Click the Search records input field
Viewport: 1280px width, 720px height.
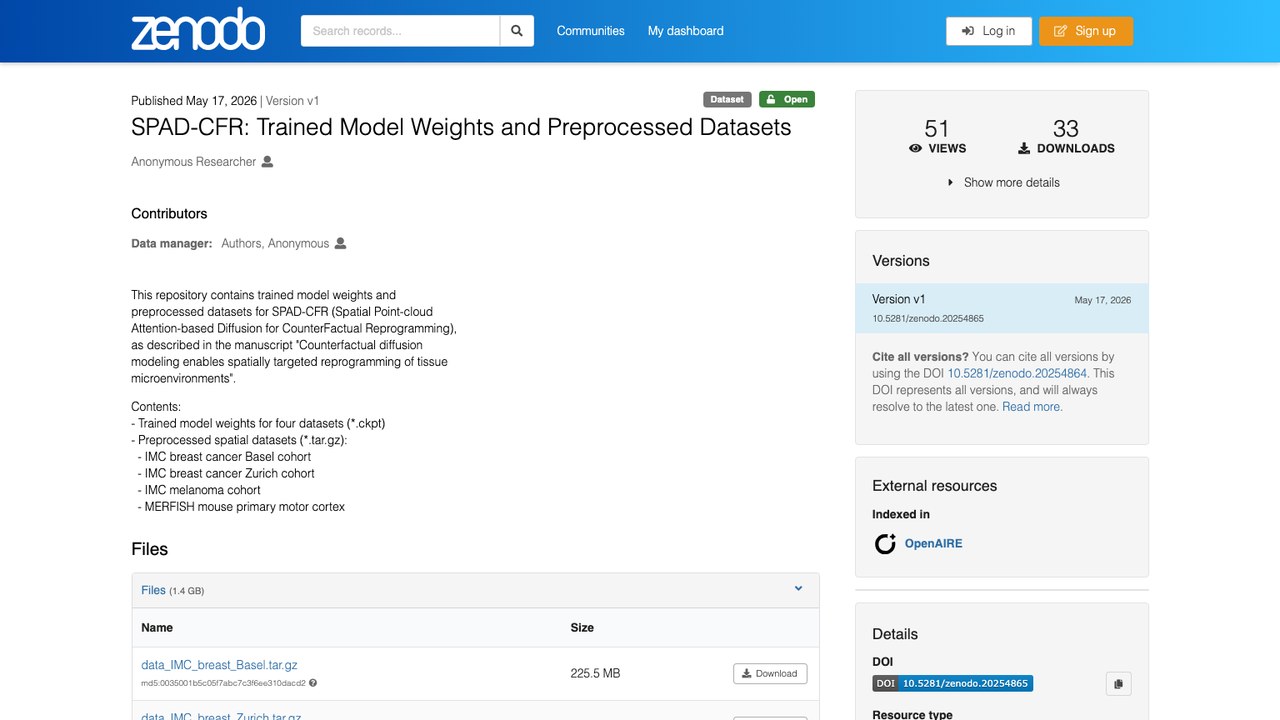click(x=400, y=31)
